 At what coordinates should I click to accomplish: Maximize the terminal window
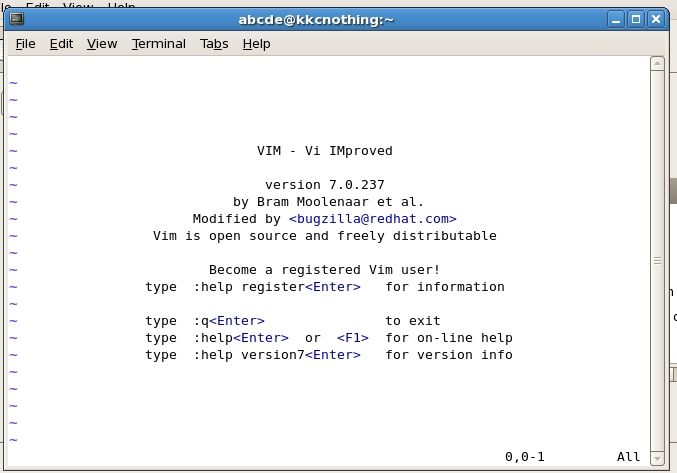(636, 19)
